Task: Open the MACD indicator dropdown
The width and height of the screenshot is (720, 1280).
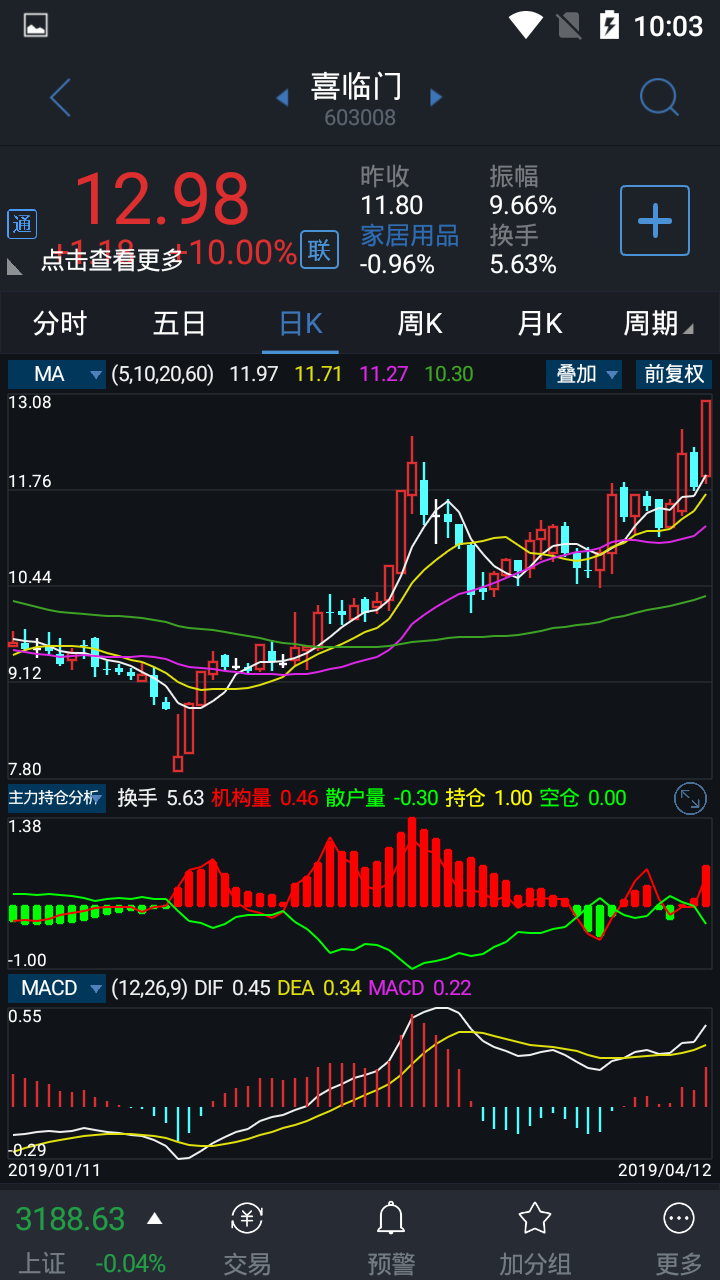Action: (57, 988)
